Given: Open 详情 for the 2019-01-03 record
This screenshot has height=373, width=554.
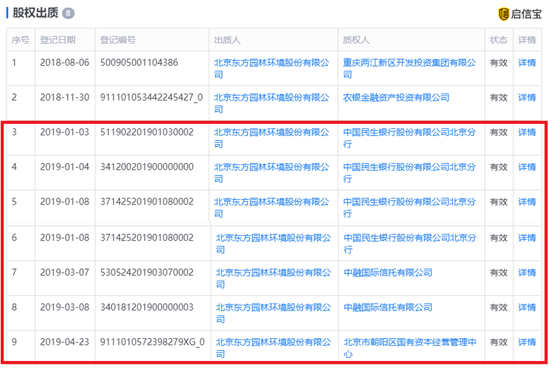Looking at the screenshot, I should coord(527,132).
